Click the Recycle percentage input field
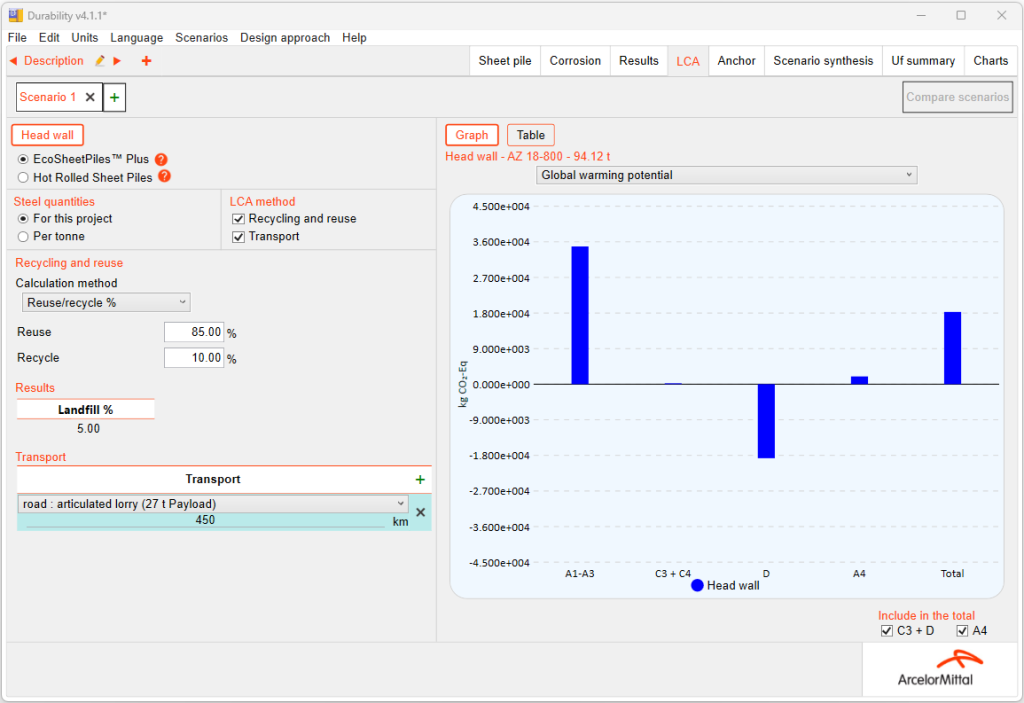This screenshot has height=703, width=1024. coord(194,358)
